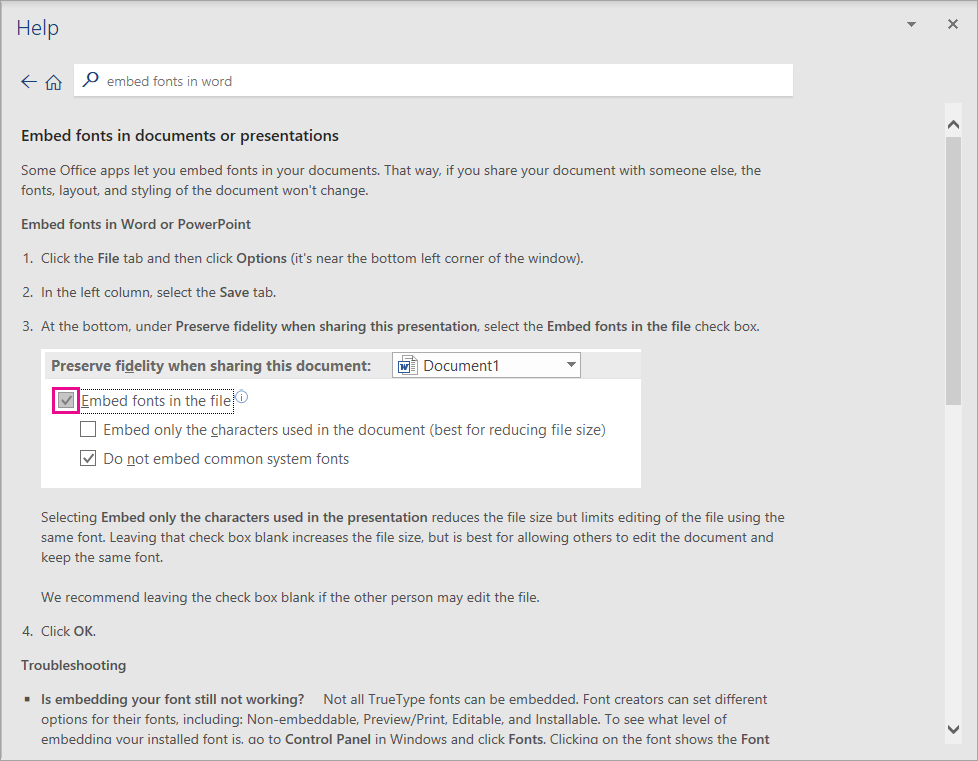Click step 2 'select the Save tab' text

click(216, 293)
